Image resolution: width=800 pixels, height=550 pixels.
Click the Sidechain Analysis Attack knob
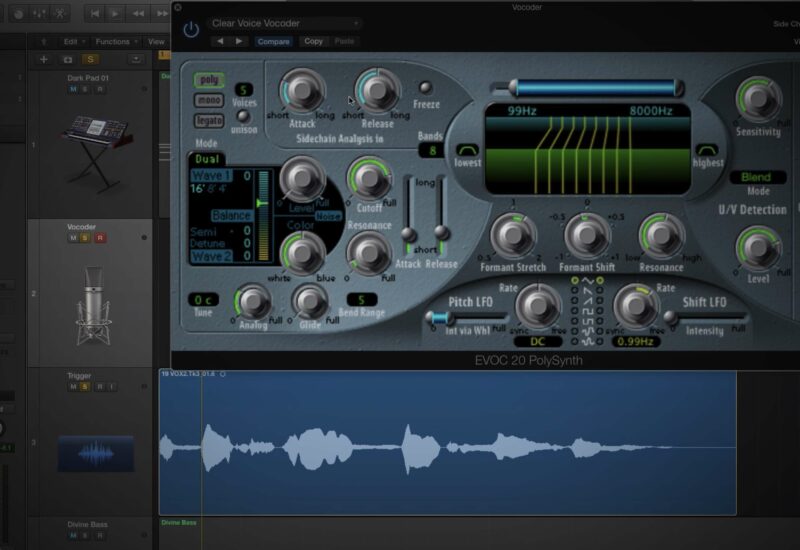302,91
